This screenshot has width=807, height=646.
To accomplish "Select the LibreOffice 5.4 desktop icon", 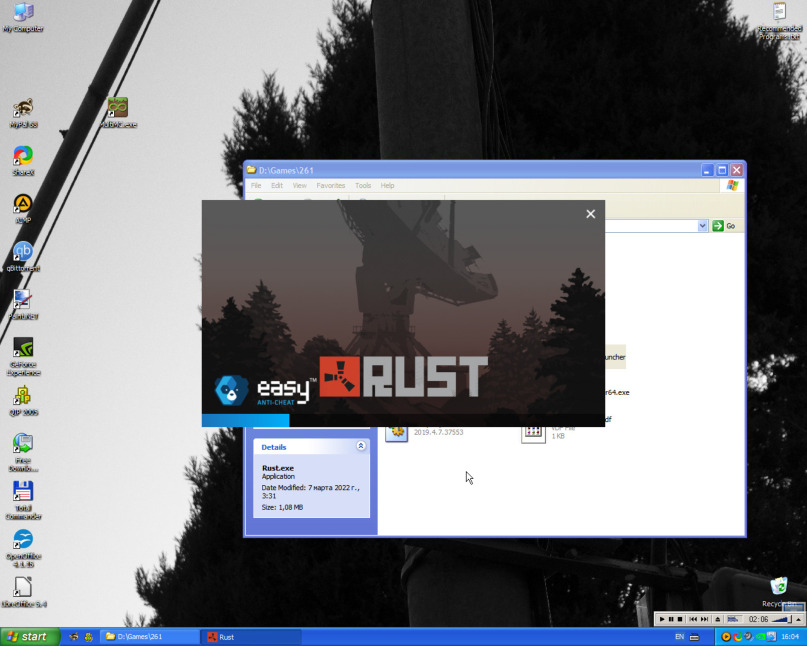I will (23, 592).
